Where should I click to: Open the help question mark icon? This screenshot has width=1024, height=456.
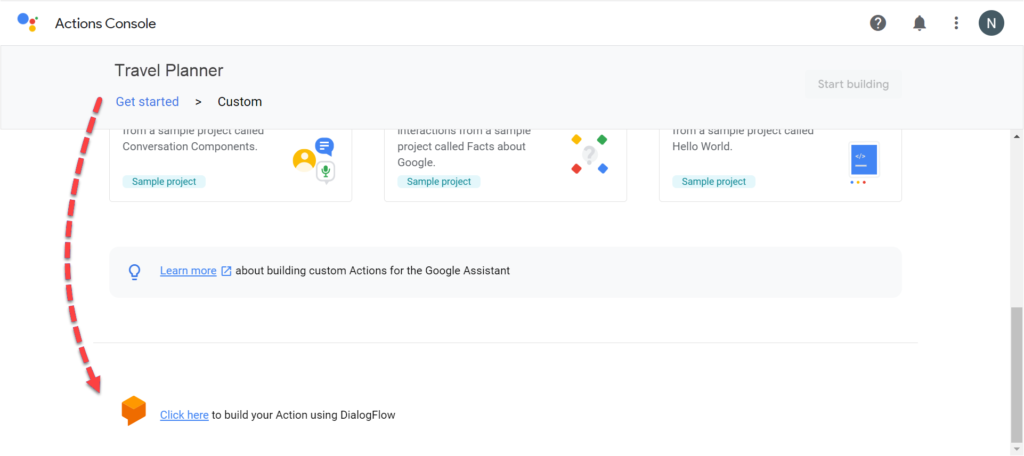878,23
